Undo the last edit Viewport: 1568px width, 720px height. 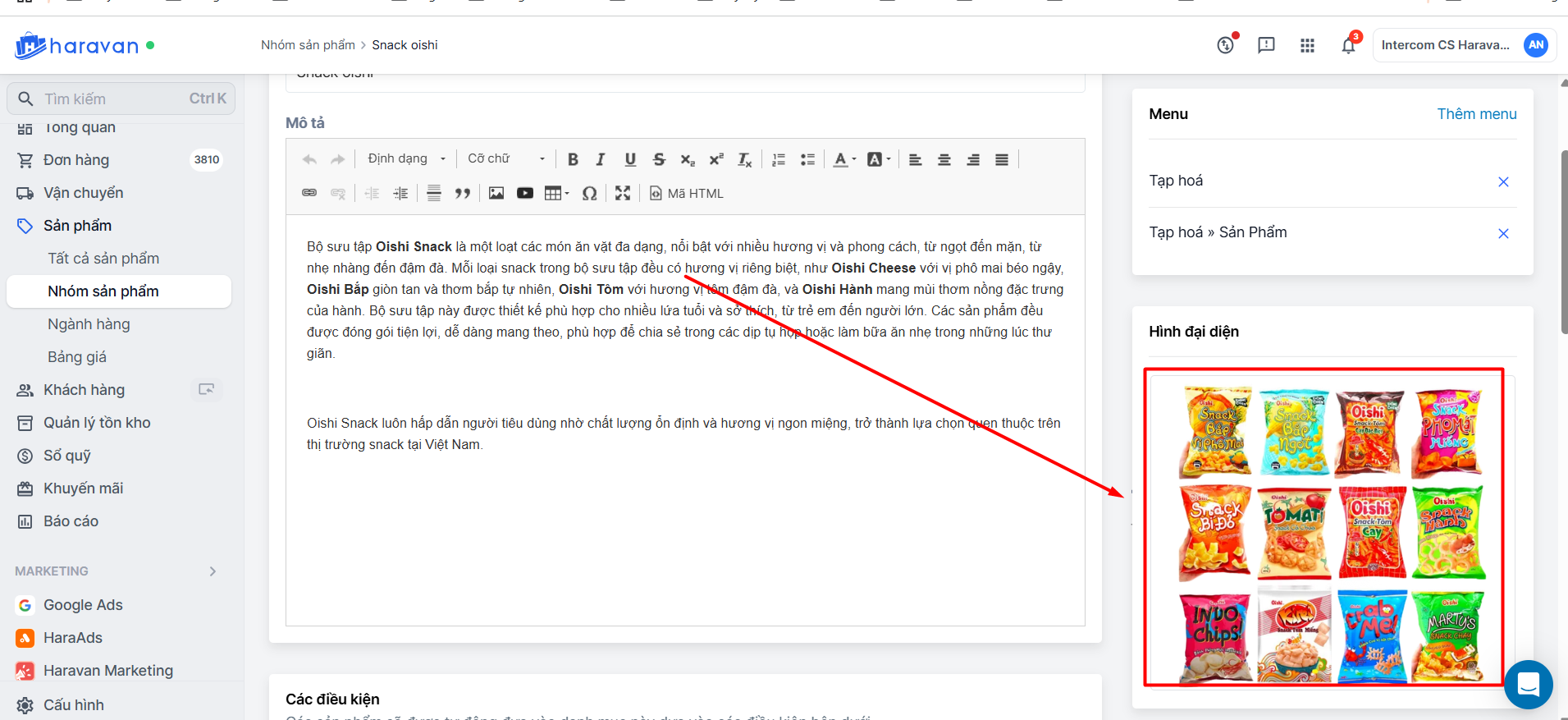click(309, 159)
